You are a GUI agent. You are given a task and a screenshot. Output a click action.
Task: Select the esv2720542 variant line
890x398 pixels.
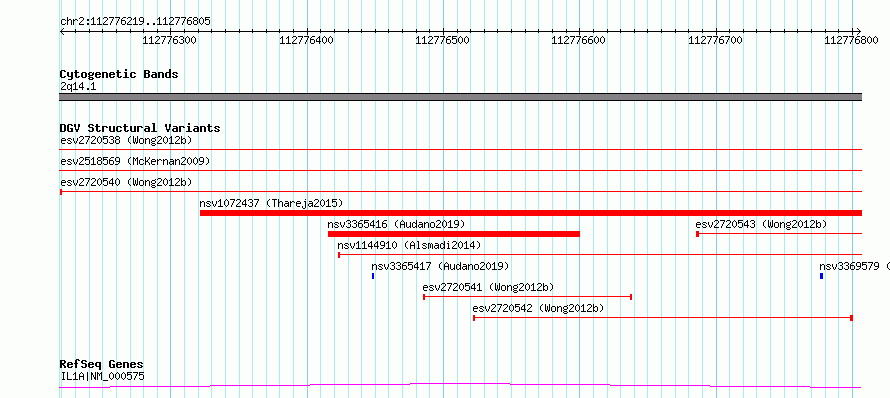[663, 317]
